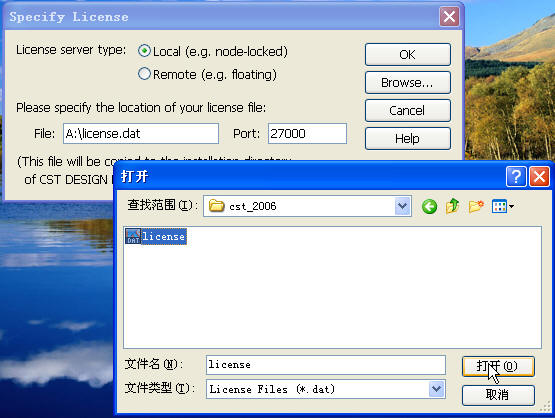
Task: Create a new folder in the open dialog
Action: (476, 206)
